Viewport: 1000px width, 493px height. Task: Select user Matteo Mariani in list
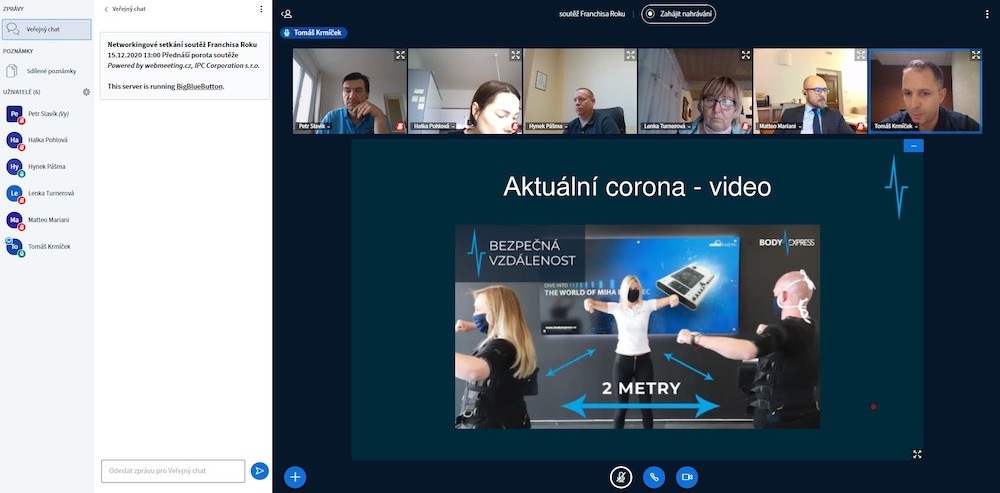[x=46, y=220]
